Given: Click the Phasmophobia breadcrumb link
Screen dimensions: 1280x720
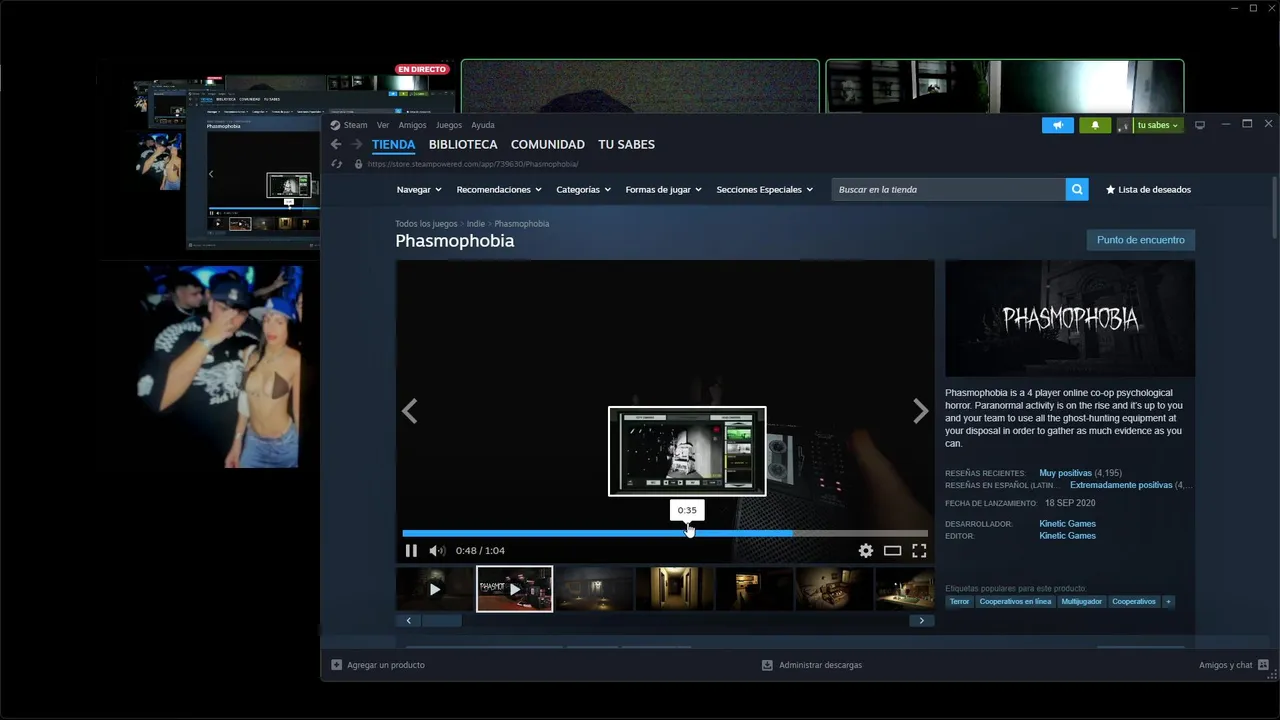Looking at the screenshot, I should 521,224.
